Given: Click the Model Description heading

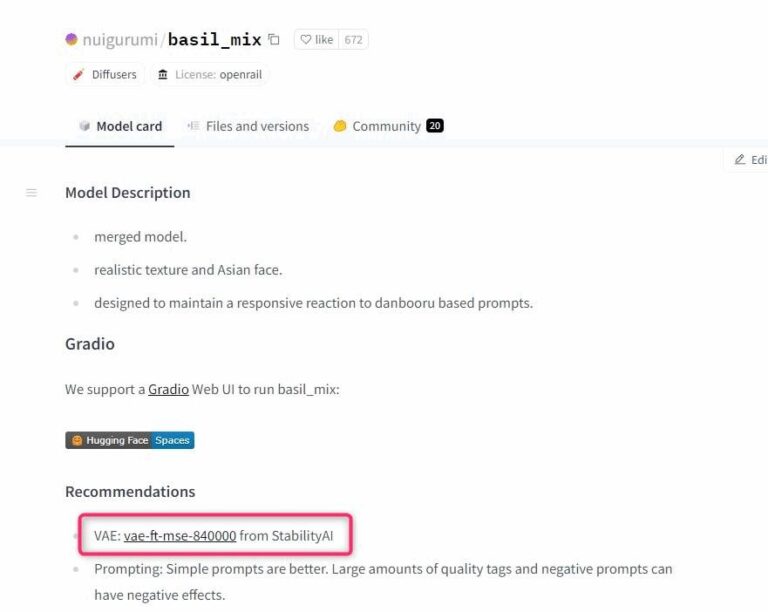Looking at the screenshot, I should point(127,192).
